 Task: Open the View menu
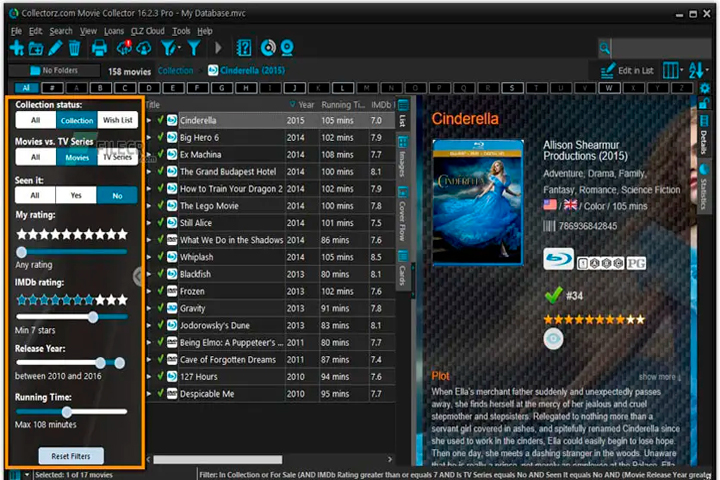(88, 31)
